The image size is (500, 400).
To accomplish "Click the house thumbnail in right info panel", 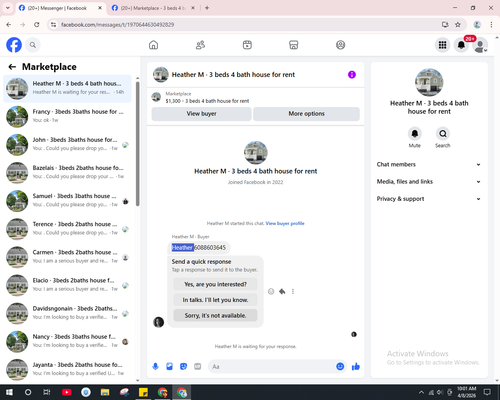I will coord(429,82).
